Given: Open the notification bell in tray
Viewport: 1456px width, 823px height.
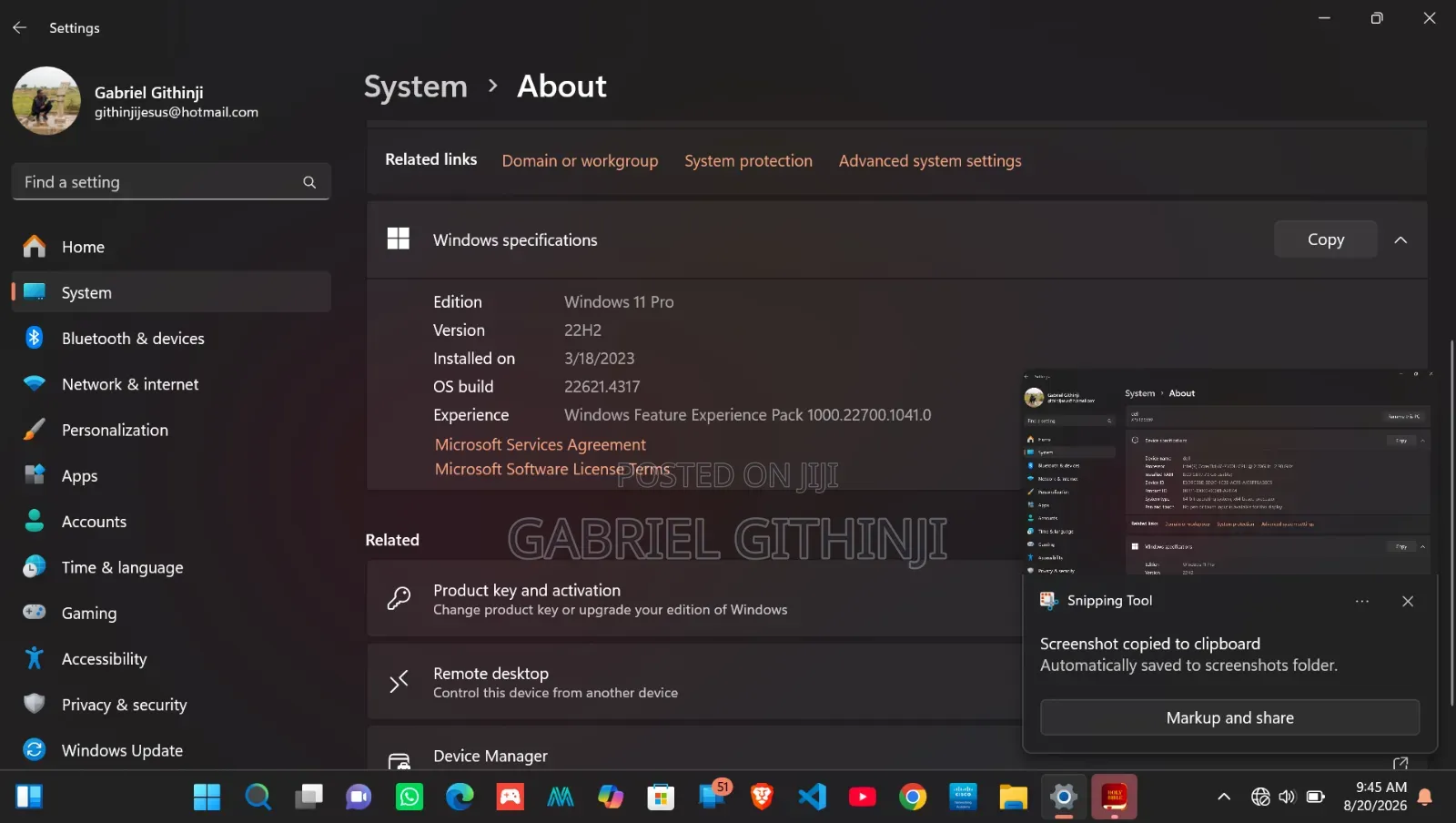Looking at the screenshot, I should pyautogui.click(x=1425, y=798).
